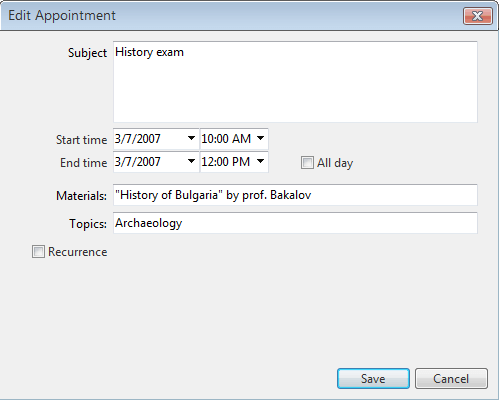Image resolution: width=500 pixels, height=400 pixels.
Task: Click the Start time date value 3/7/2007
Action: point(138,139)
